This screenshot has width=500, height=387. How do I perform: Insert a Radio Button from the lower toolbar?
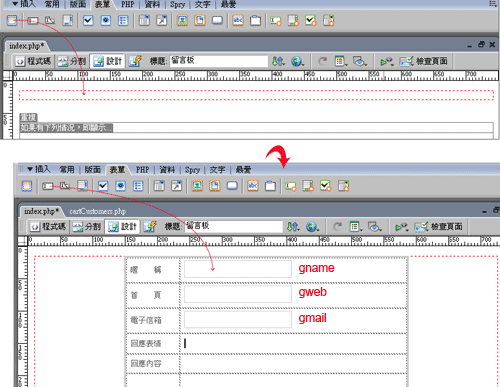(x=121, y=186)
